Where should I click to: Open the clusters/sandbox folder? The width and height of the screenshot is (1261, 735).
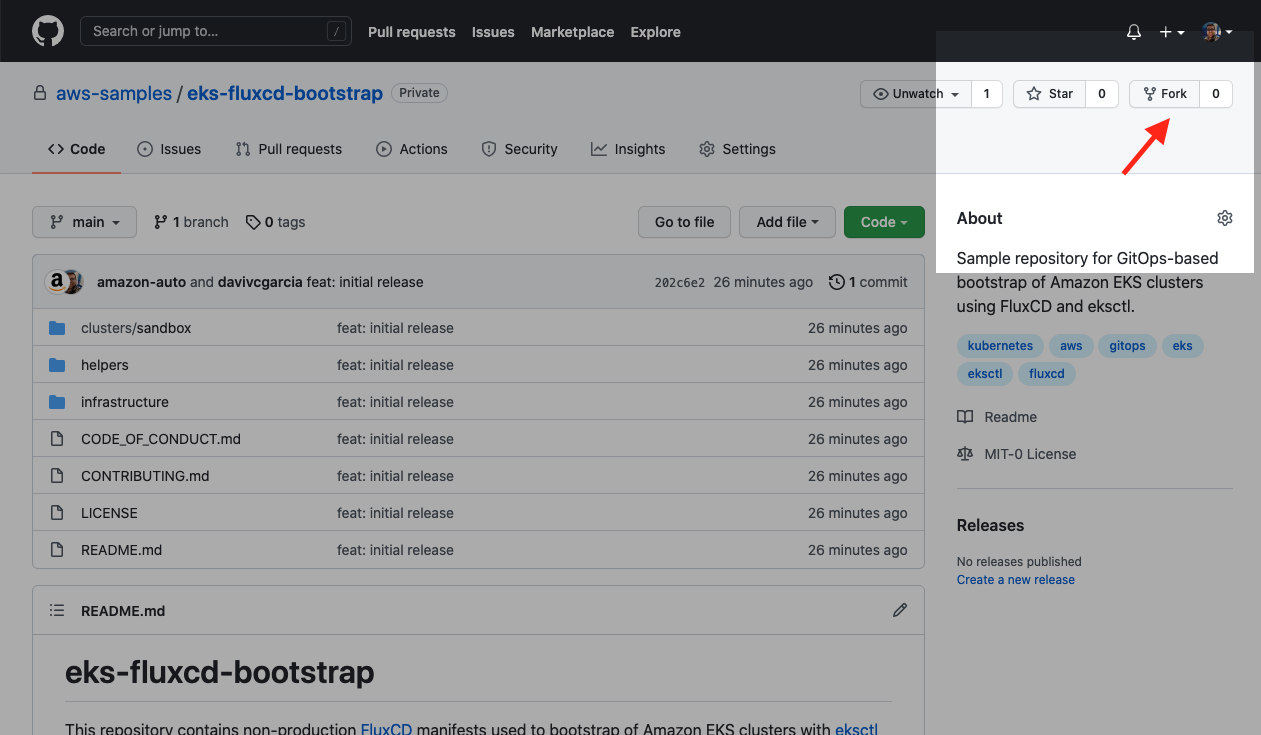point(136,328)
